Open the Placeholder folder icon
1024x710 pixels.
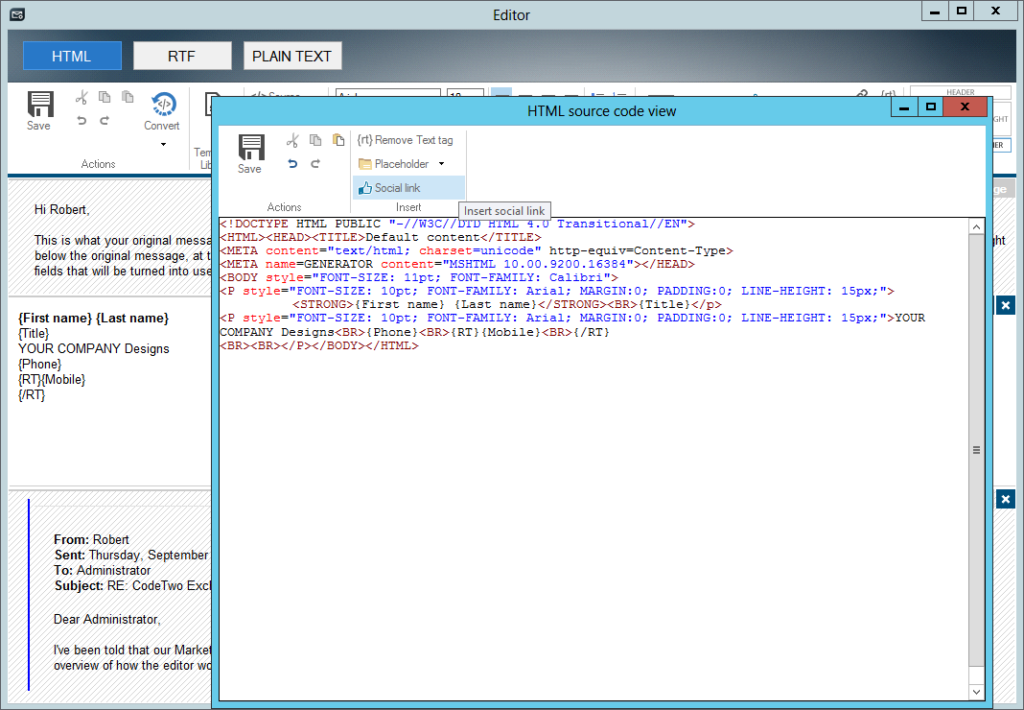click(x=366, y=164)
